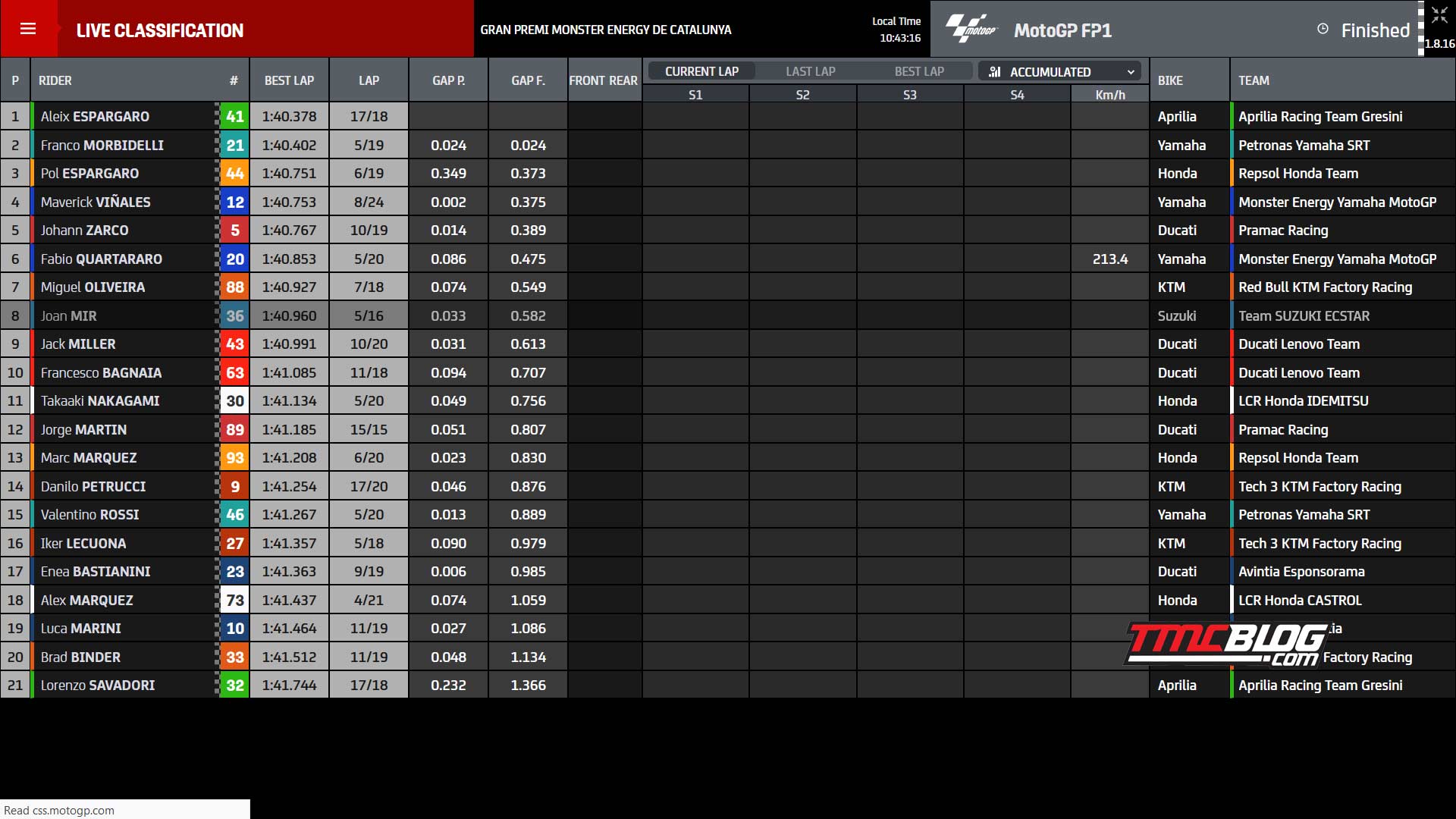Click the GAP F. column header
This screenshot has width=1456, height=819.
click(x=528, y=80)
